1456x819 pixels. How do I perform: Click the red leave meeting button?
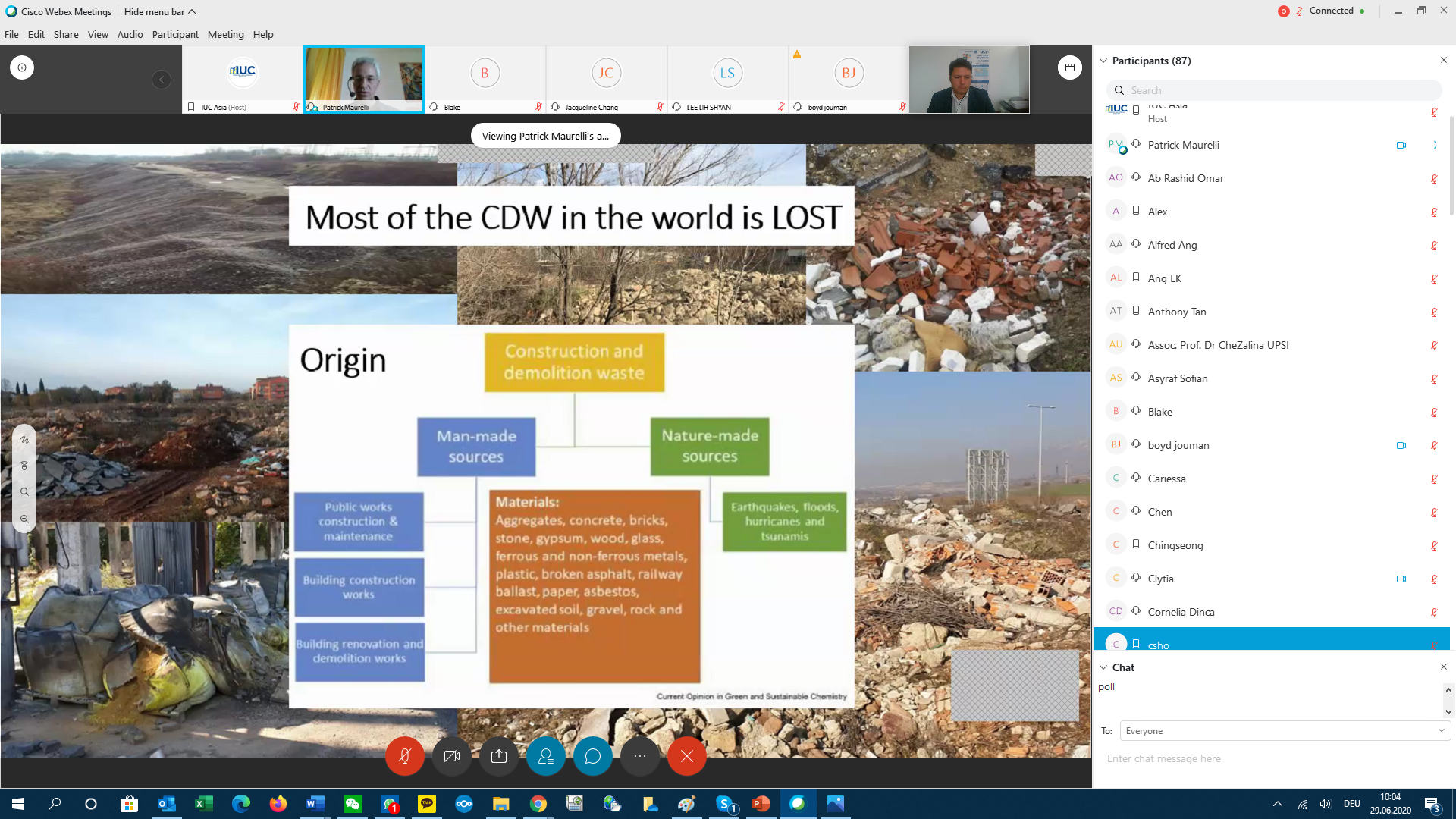point(687,756)
